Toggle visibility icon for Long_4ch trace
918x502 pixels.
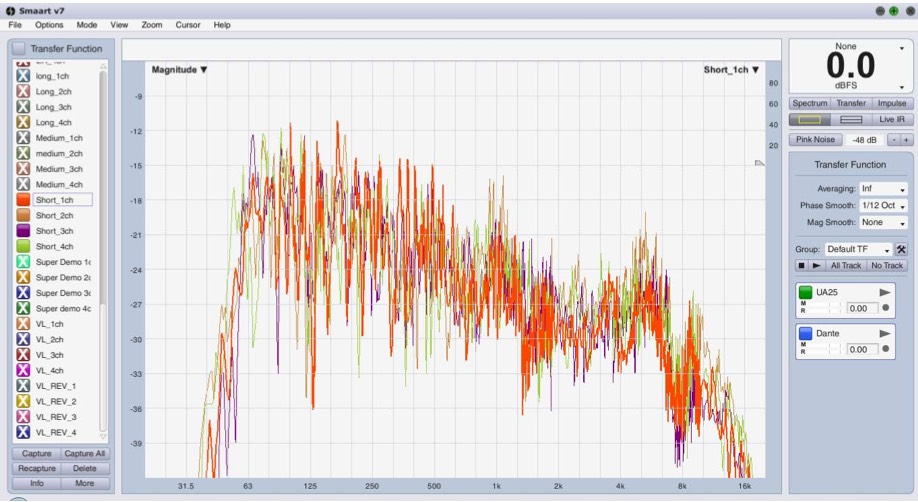point(23,122)
